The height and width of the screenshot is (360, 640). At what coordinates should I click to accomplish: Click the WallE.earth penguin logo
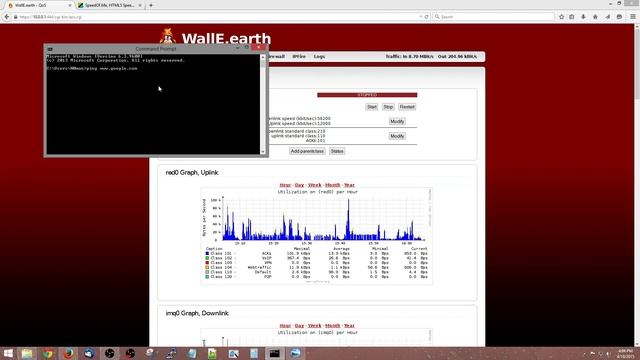[167, 37]
